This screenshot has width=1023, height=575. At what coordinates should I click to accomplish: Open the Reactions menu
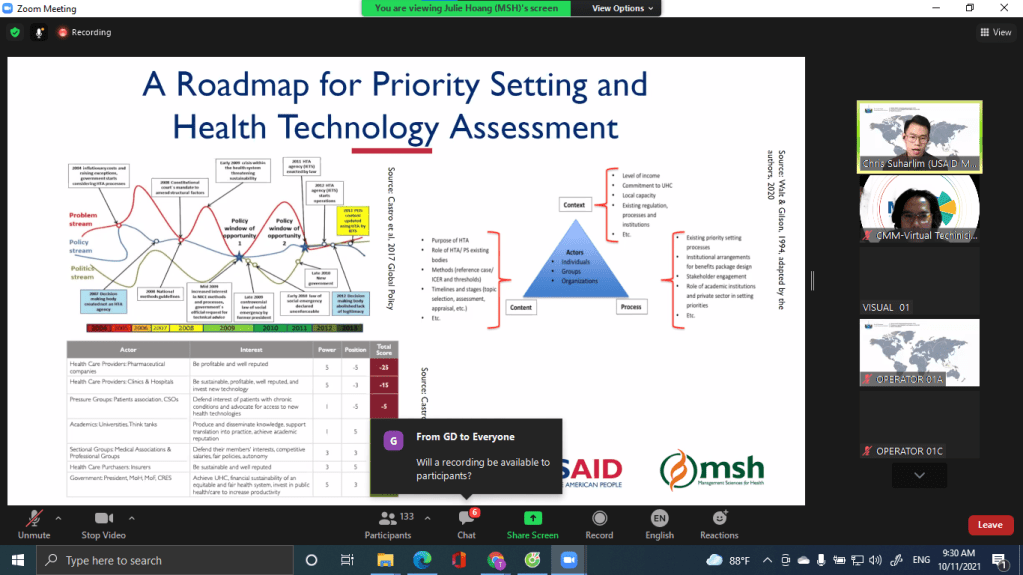click(719, 524)
